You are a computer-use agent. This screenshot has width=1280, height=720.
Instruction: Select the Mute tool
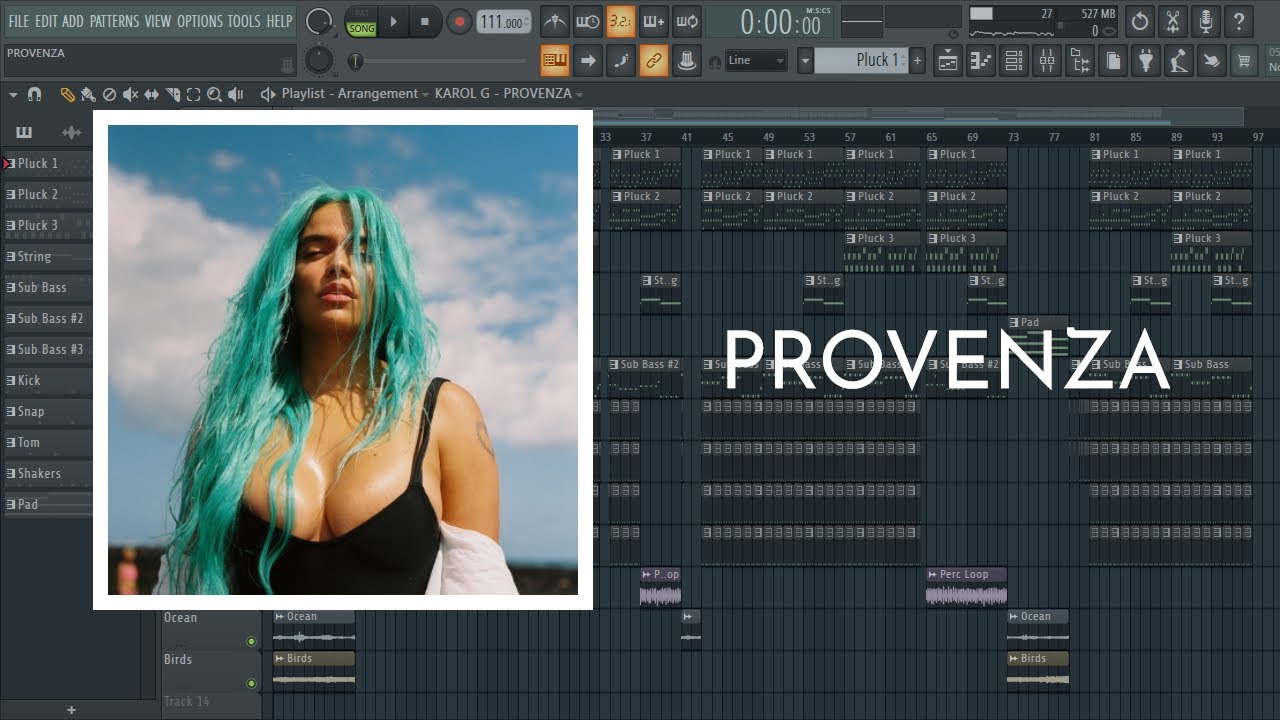tap(130, 94)
